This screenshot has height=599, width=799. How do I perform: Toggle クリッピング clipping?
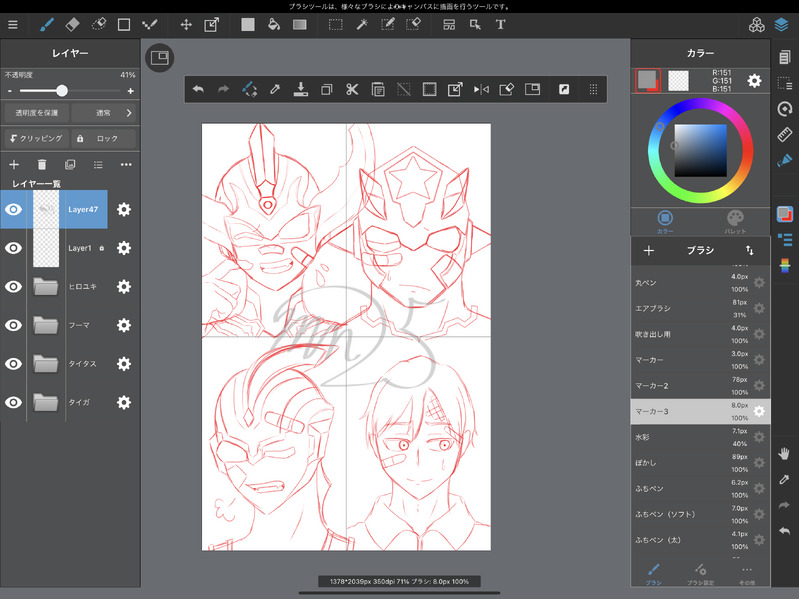pos(37,139)
